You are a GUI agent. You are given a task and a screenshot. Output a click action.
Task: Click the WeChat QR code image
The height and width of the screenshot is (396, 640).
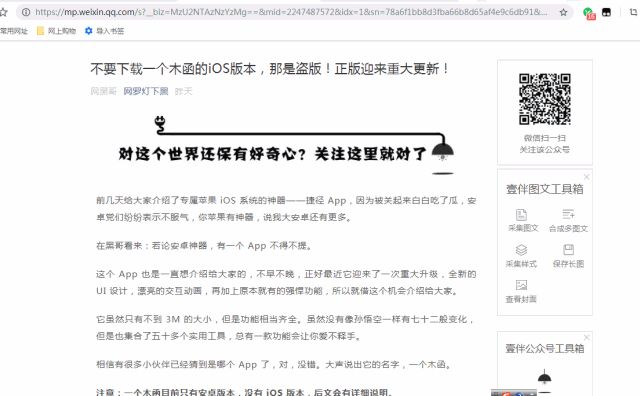coord(544,99)
